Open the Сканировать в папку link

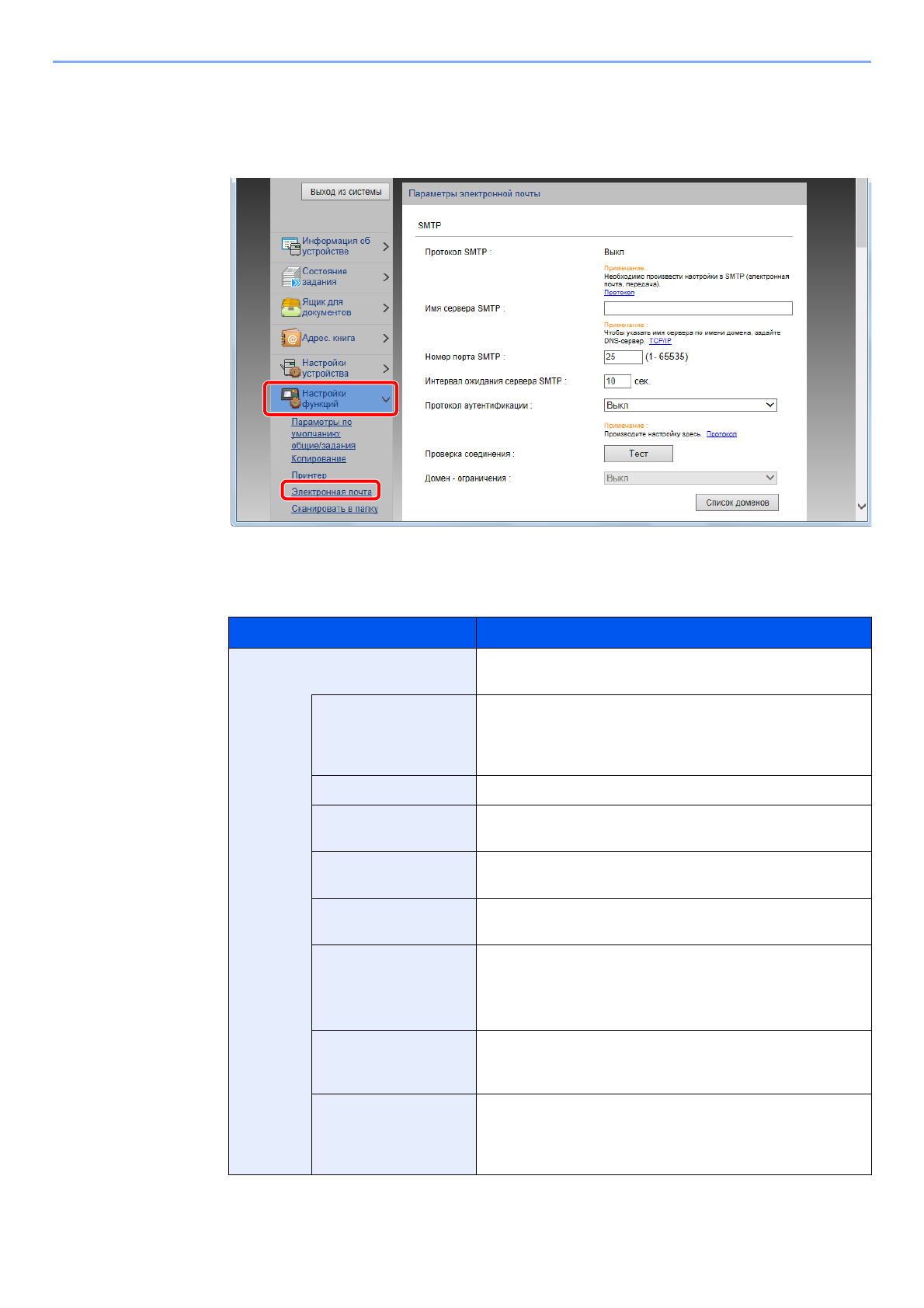click(335, 509)
